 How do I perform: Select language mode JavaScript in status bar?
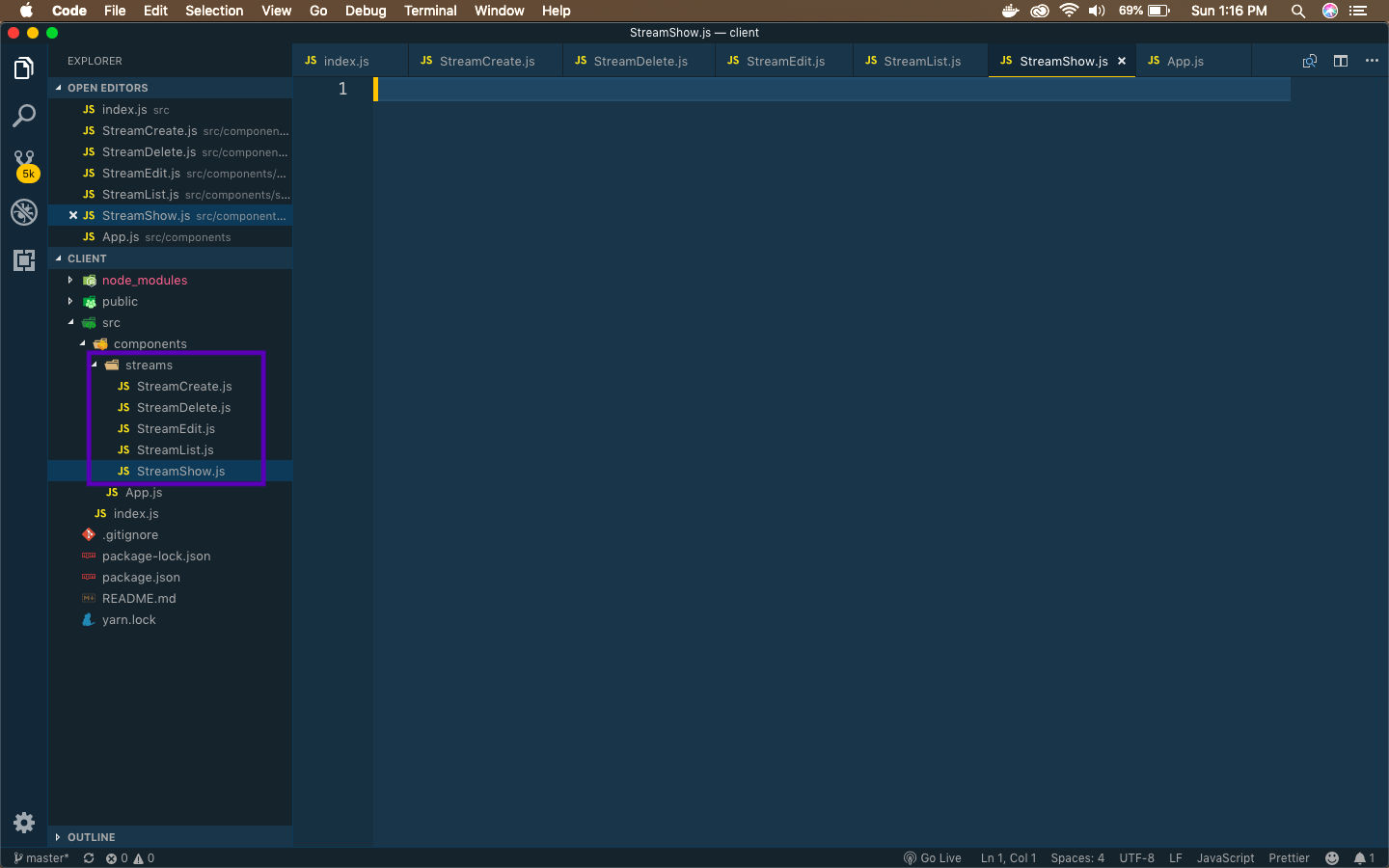1225,858
